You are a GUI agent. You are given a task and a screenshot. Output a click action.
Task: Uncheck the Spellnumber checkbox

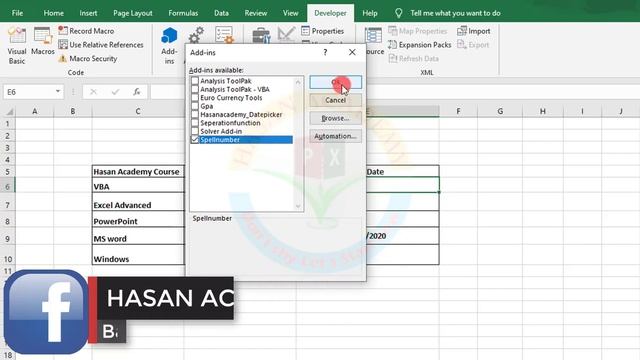tap(195, 140)
